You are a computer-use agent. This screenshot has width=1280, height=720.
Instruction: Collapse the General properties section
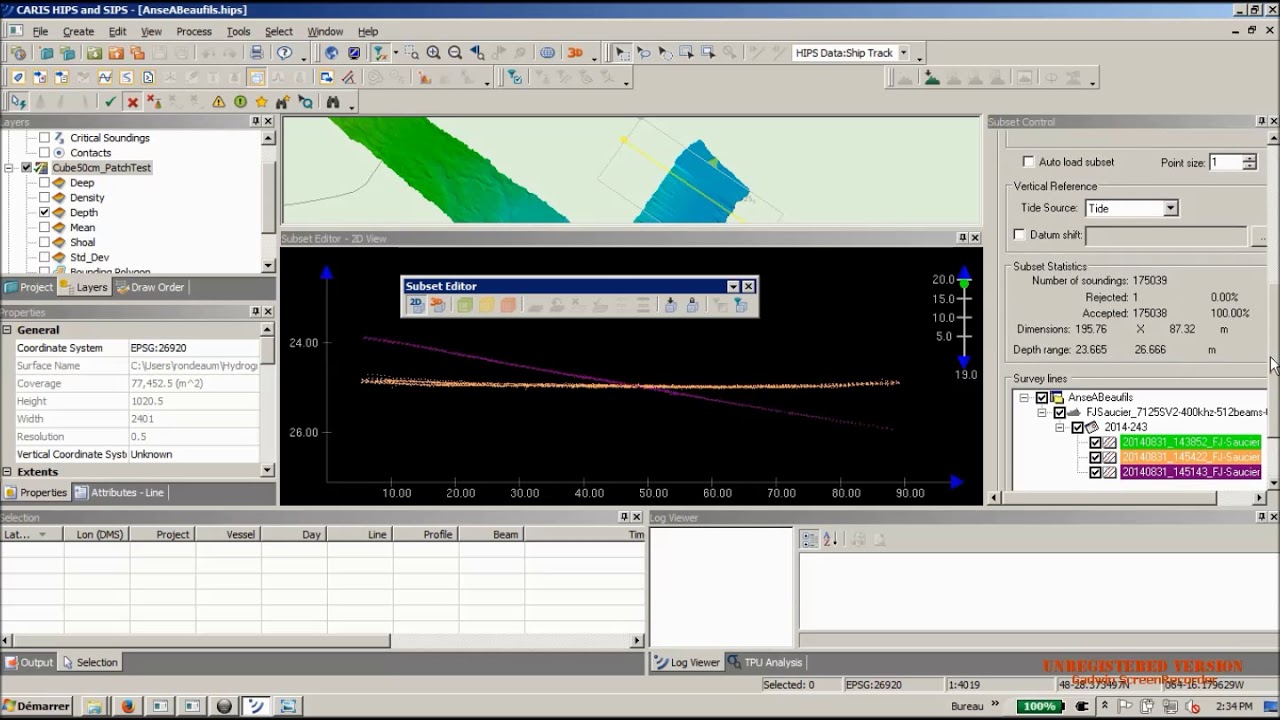coord(7,330)
